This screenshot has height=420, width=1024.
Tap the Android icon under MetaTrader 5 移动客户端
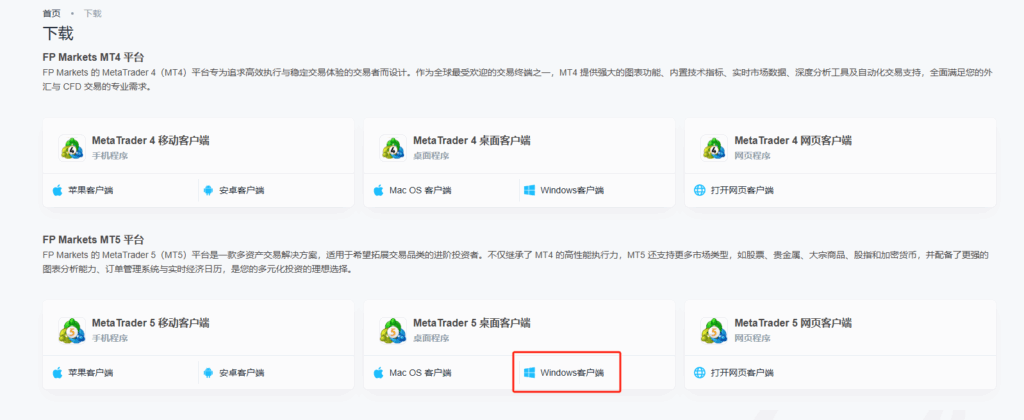coord(208,373)
